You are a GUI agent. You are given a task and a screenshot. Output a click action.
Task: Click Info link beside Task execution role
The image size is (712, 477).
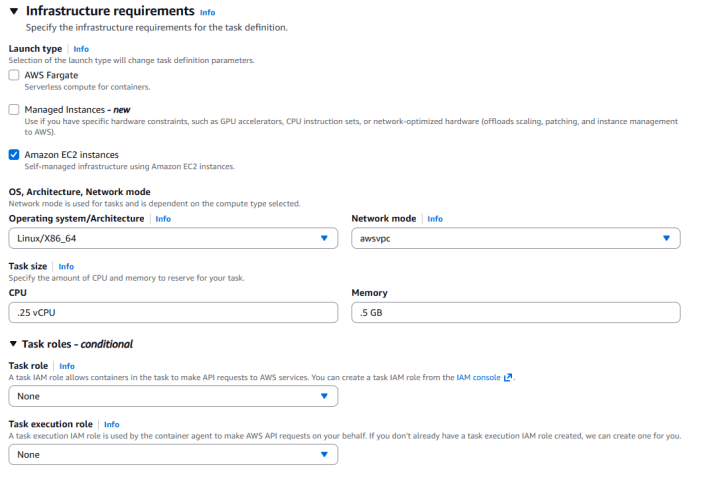point(111,424)
